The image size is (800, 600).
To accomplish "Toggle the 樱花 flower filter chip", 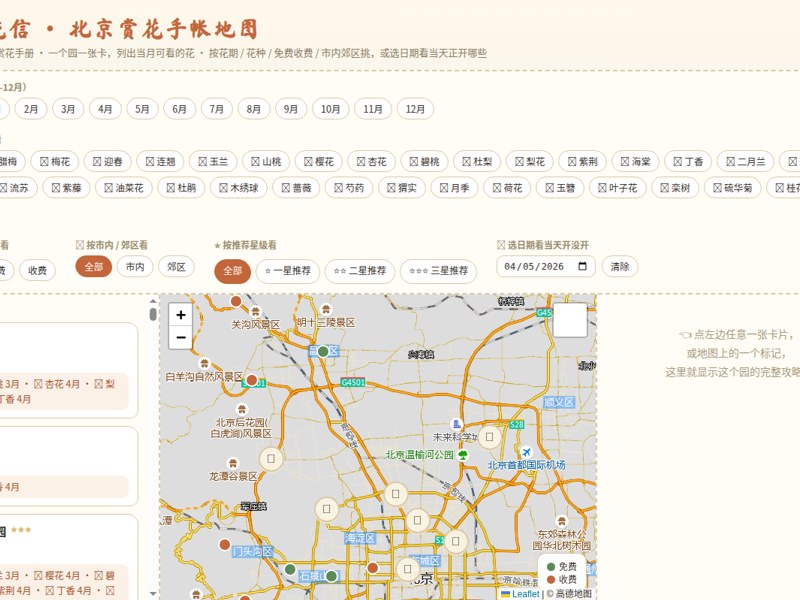I will pyautogui.click(x=318, y=162).
